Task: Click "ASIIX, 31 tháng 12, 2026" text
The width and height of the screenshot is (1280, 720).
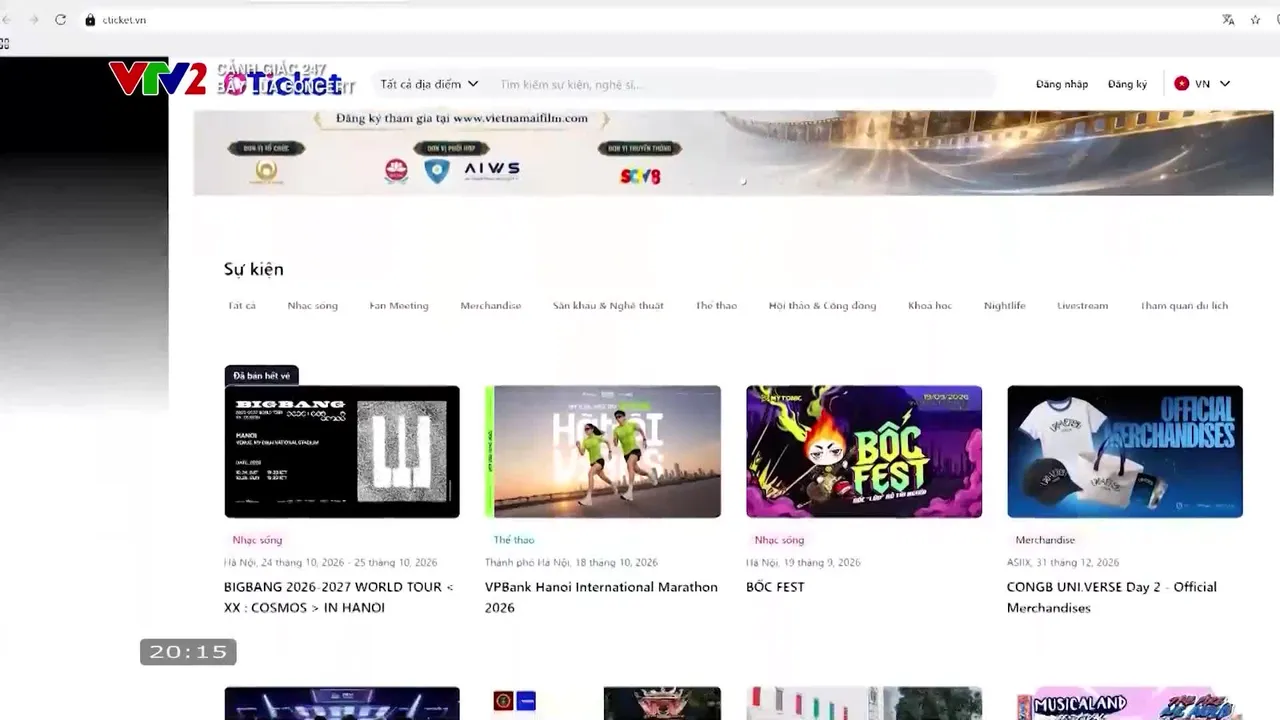Action: point(1063,563)
